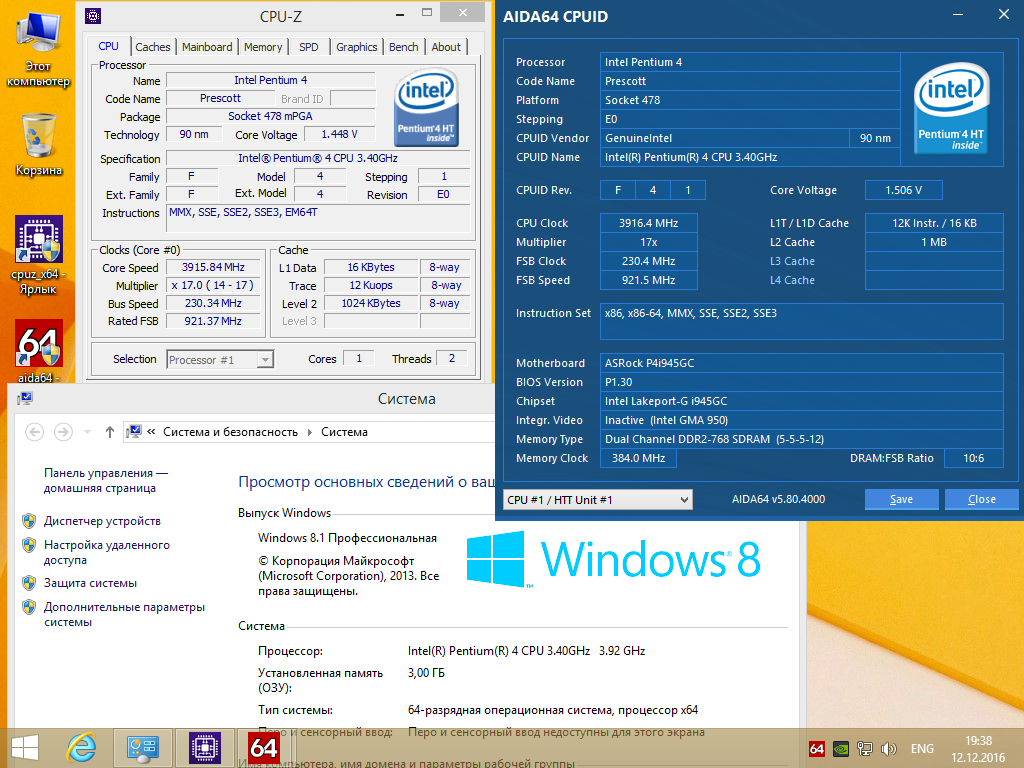This screenshot has width=1024, height=768.
Task: Switch to the Graphics tab in CPU-Z
Action: click(x=357, y=47)
